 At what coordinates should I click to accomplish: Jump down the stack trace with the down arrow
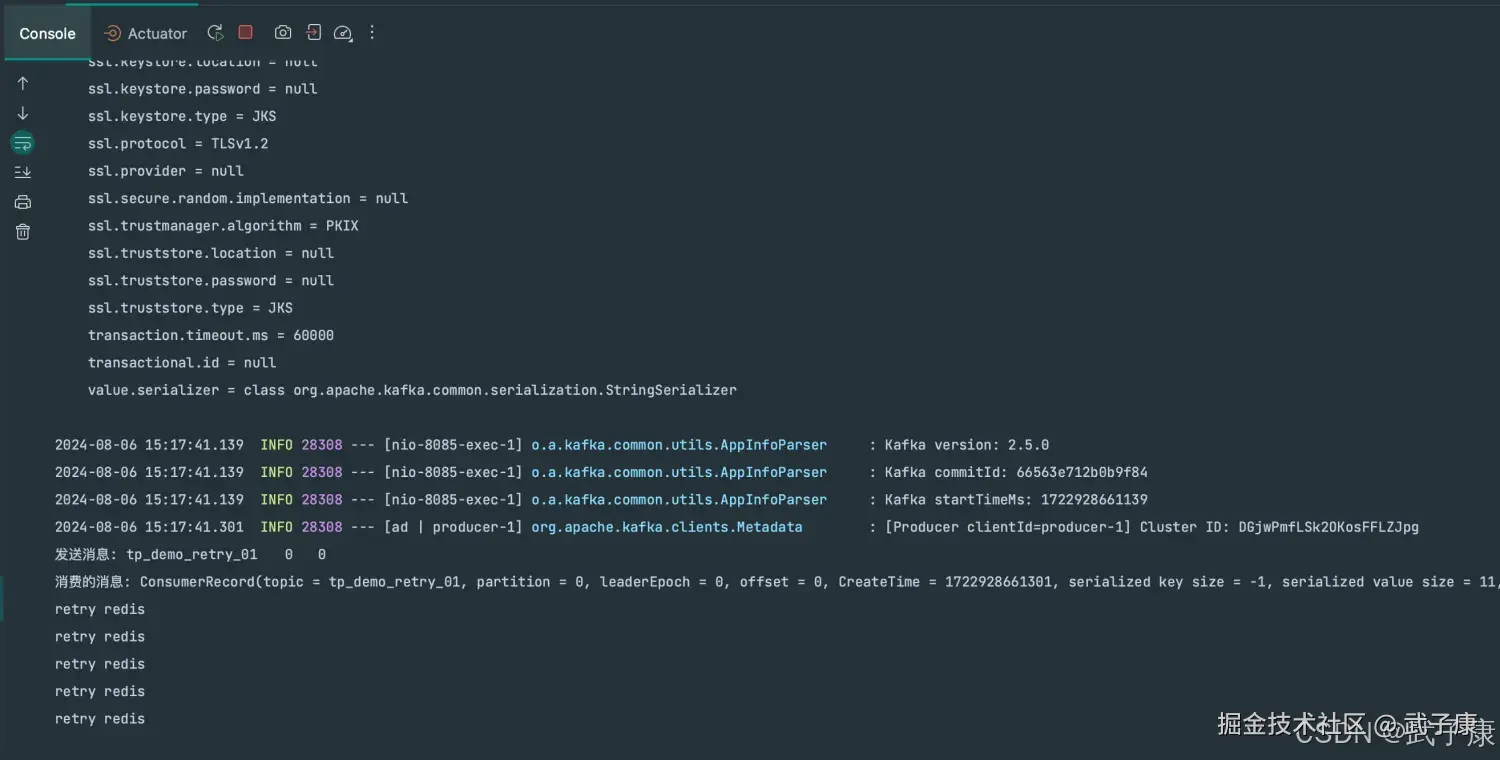(23, 113)
